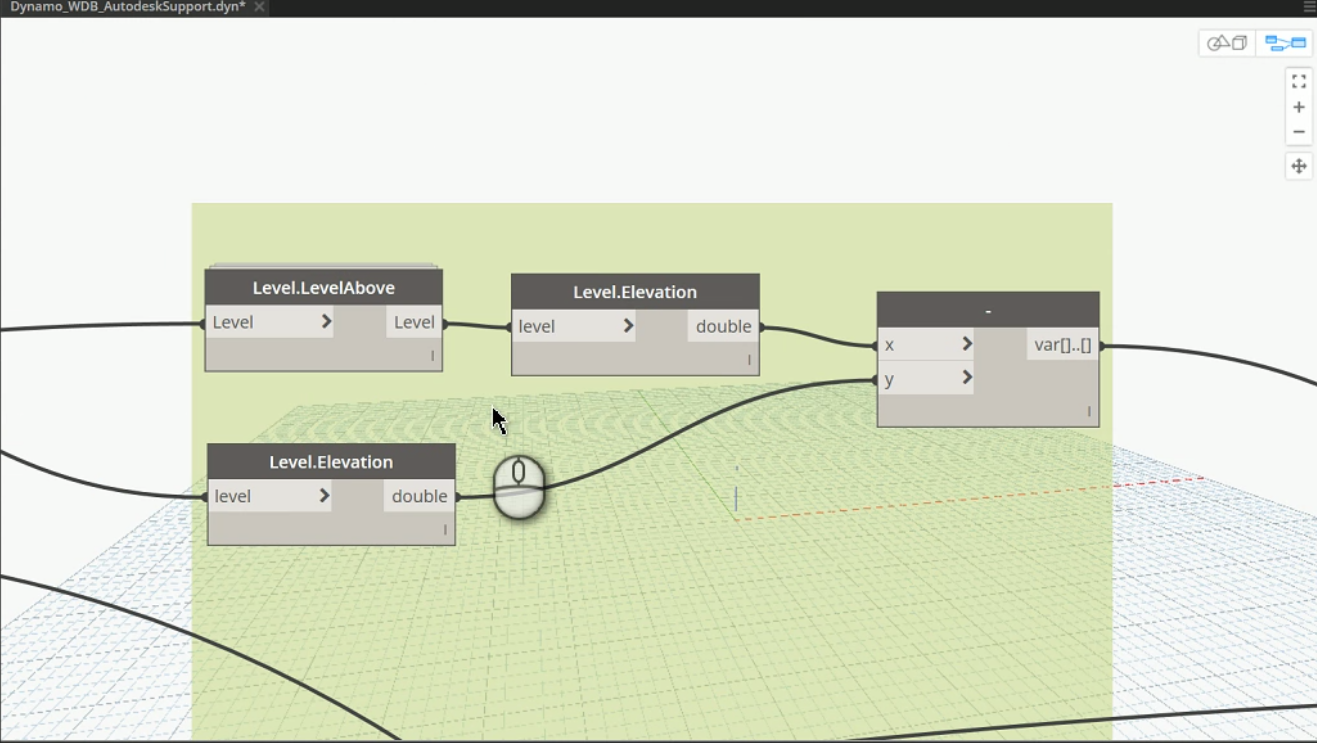1317x743 pixels.
Task: Click level input port on upper Level.Elevation
Action: click(574, 326)
